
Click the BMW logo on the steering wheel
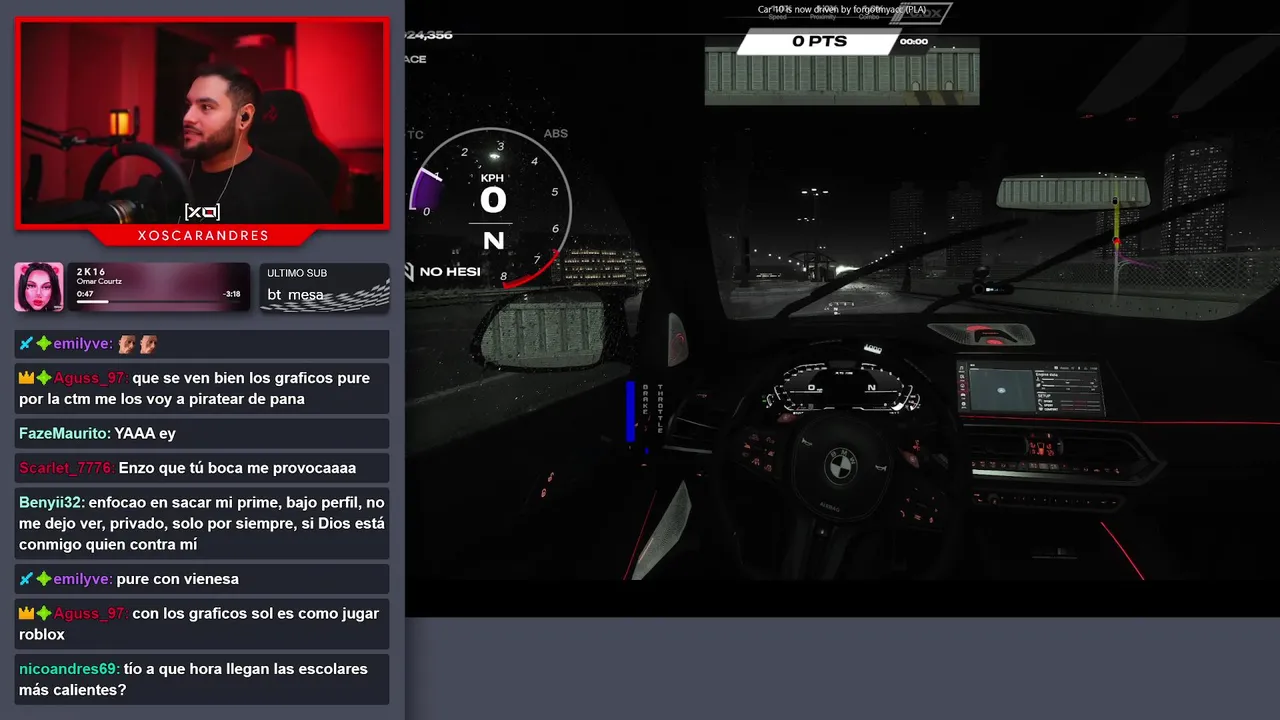click(x=840, y=466)
